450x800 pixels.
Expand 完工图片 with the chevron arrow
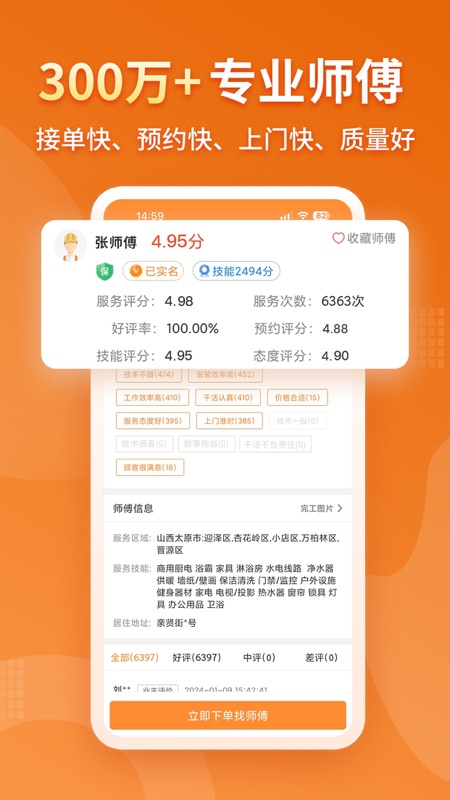[x=340, y=508]
